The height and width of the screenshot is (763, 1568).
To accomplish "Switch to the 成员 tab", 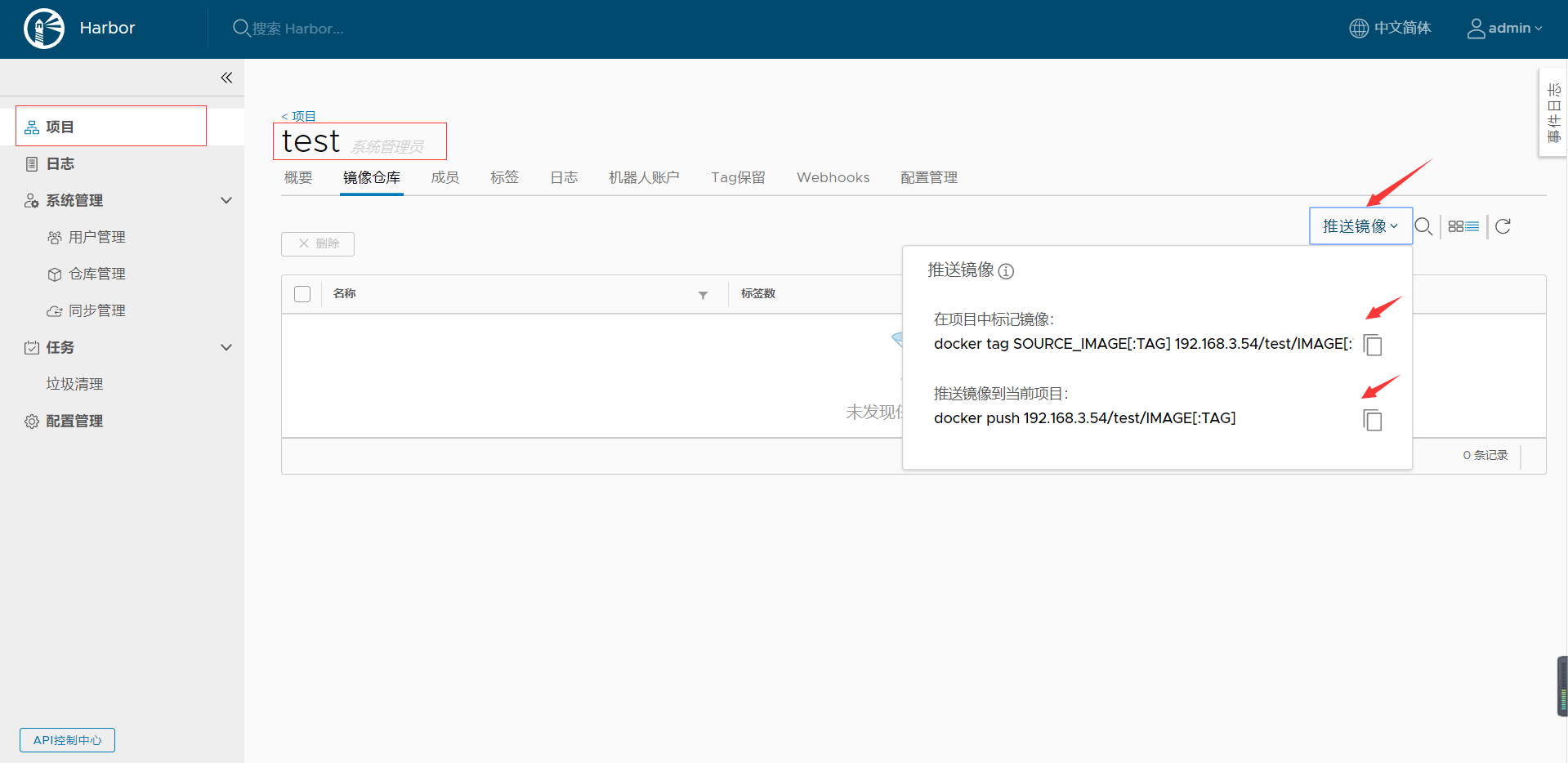I will tap(445, 177).
